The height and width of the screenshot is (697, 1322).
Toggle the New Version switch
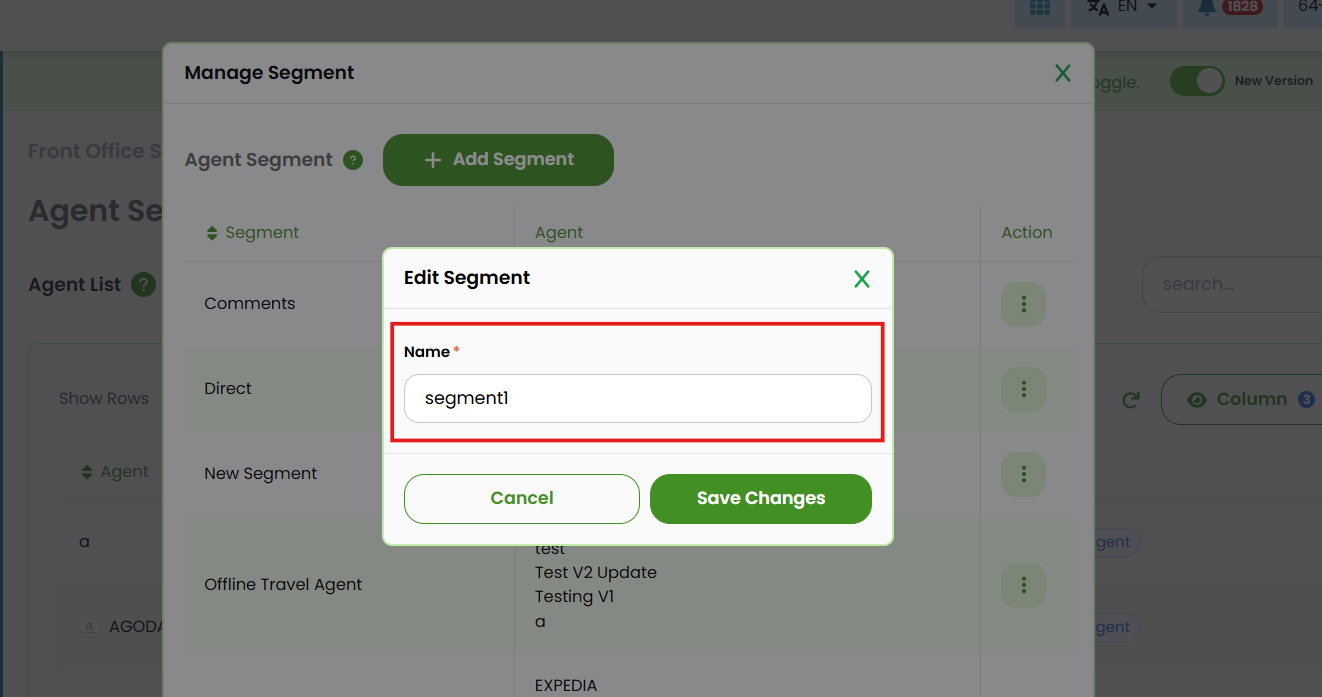click(x=1197, y=81)
